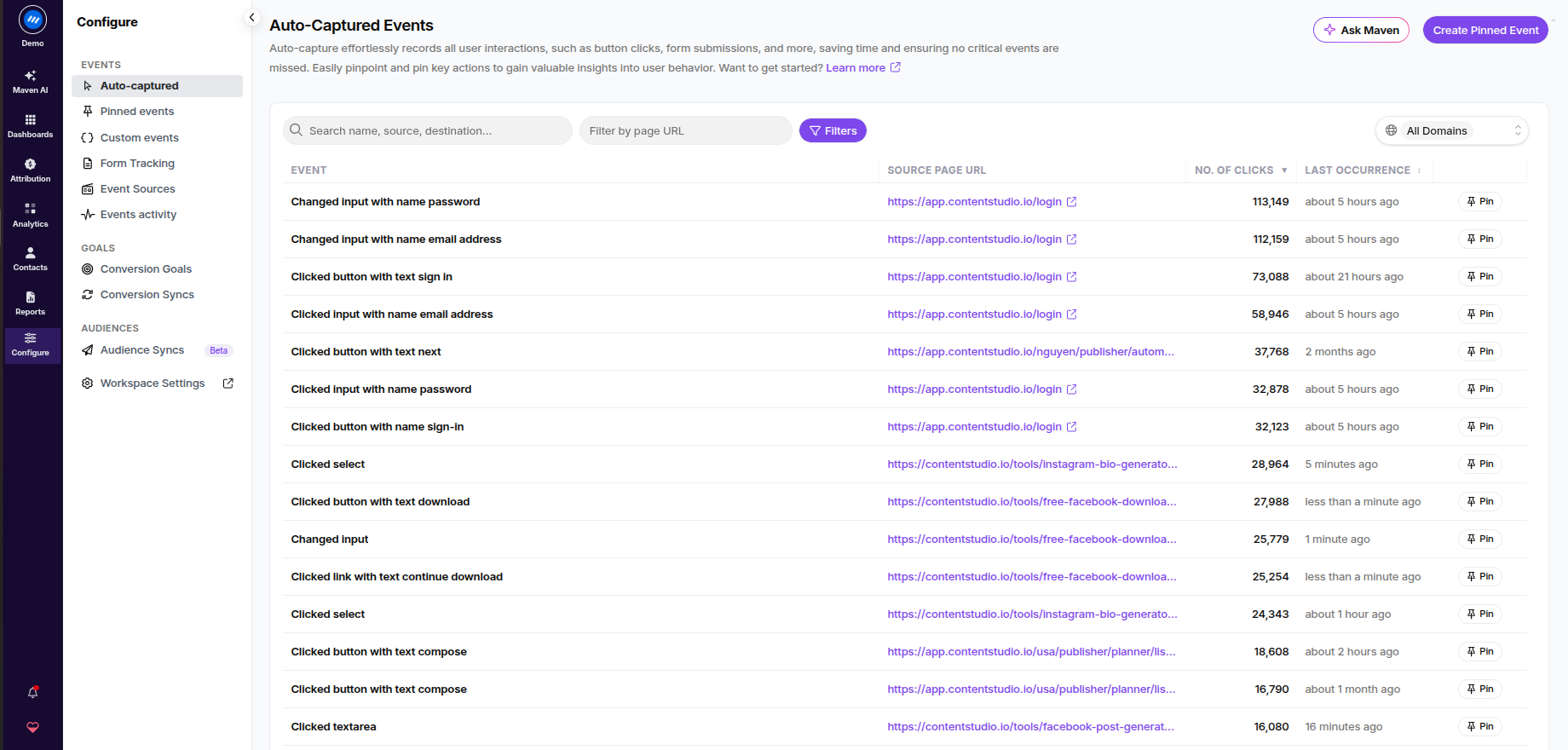Open the Analytics section

(31, 216)
